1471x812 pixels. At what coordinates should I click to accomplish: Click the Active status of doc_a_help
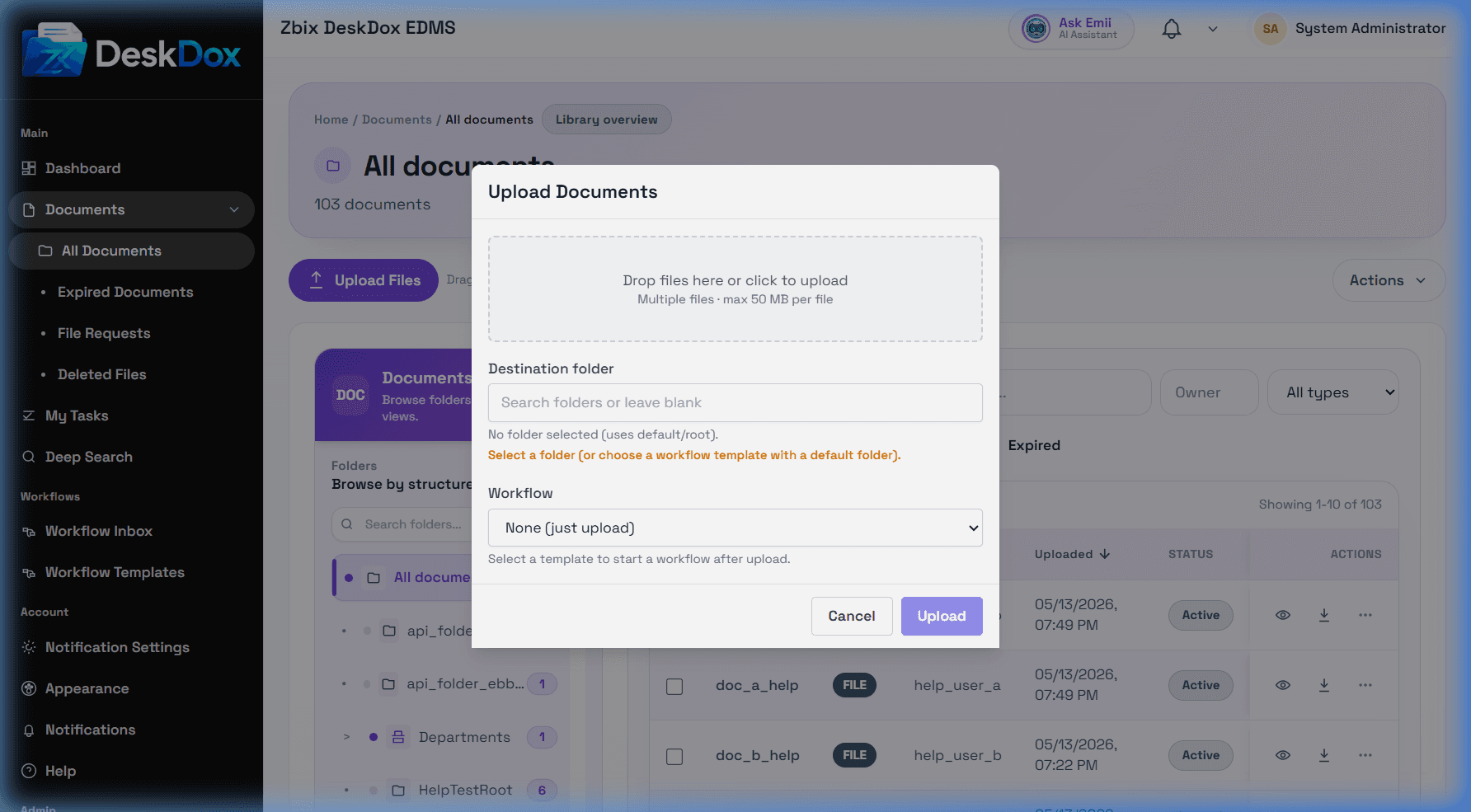(x=1201, y=685)
